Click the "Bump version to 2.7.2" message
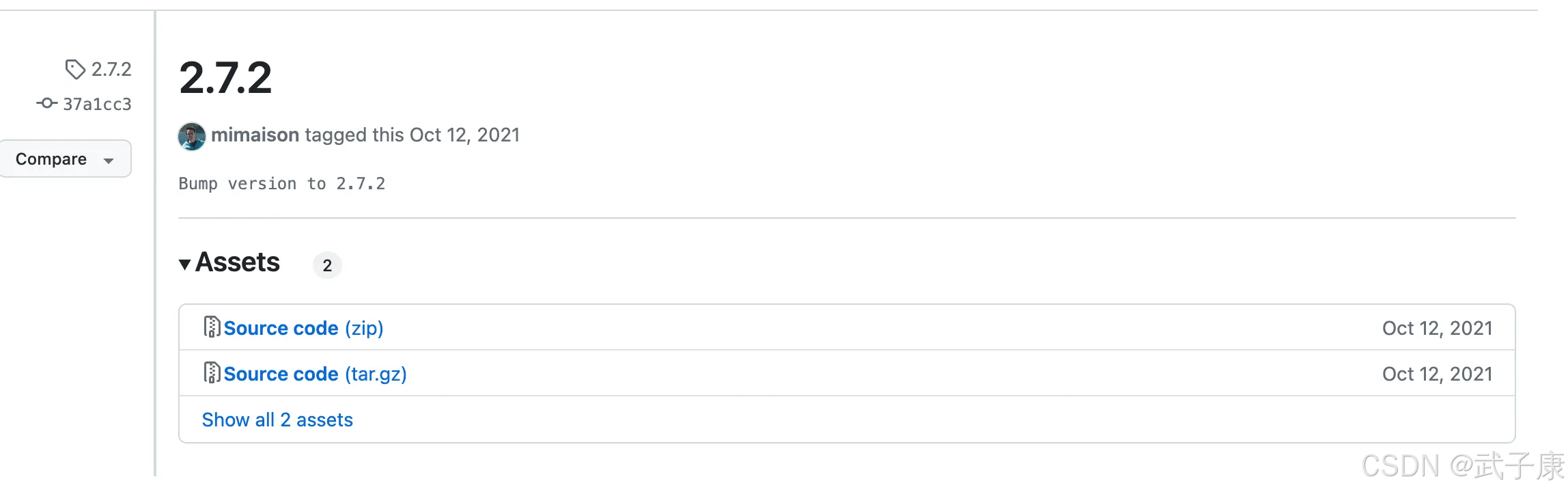1568x492 pixels. coord(282,184)
